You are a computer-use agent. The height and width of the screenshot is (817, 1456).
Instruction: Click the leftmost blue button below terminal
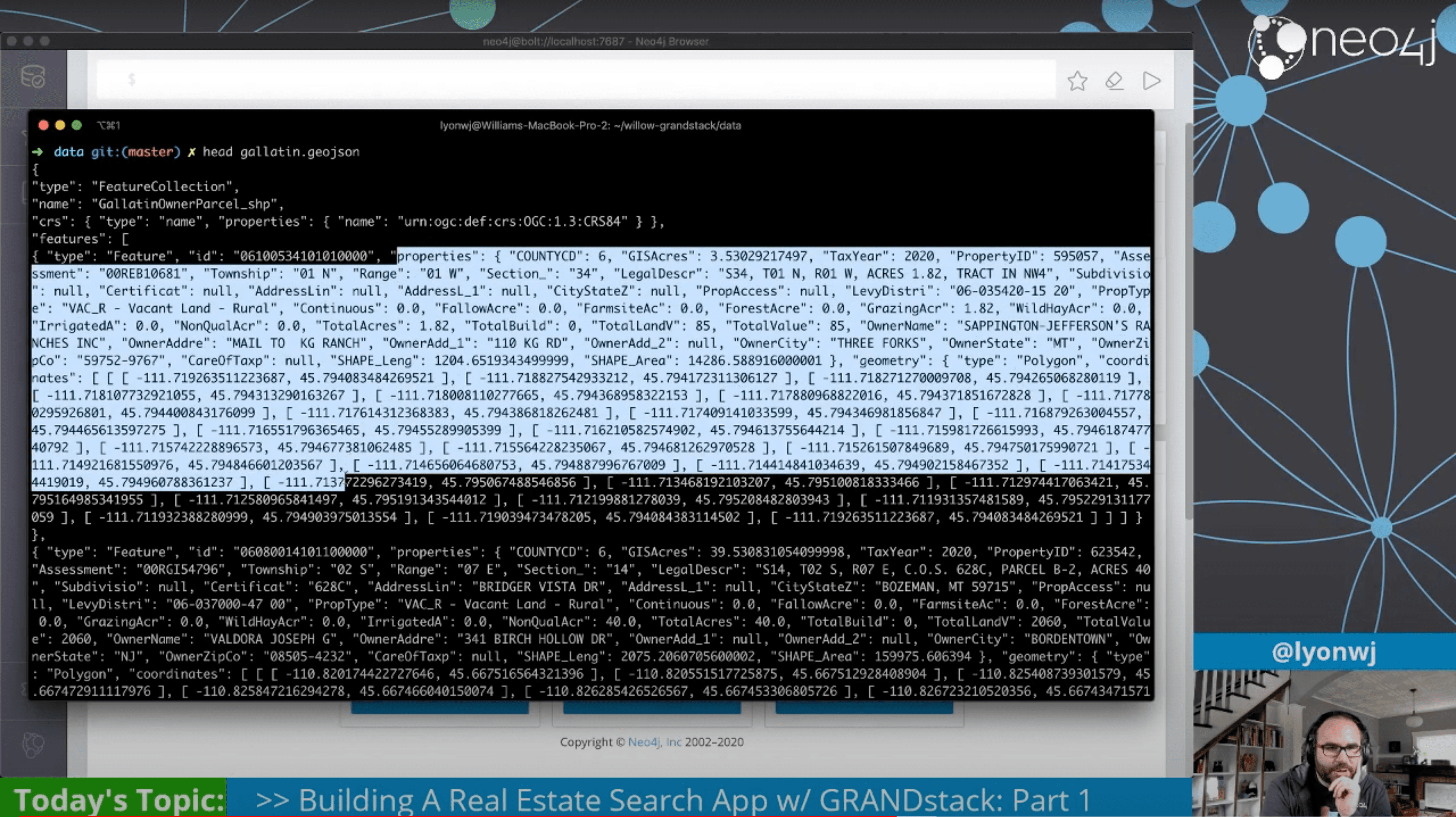[x=440, y=707]
